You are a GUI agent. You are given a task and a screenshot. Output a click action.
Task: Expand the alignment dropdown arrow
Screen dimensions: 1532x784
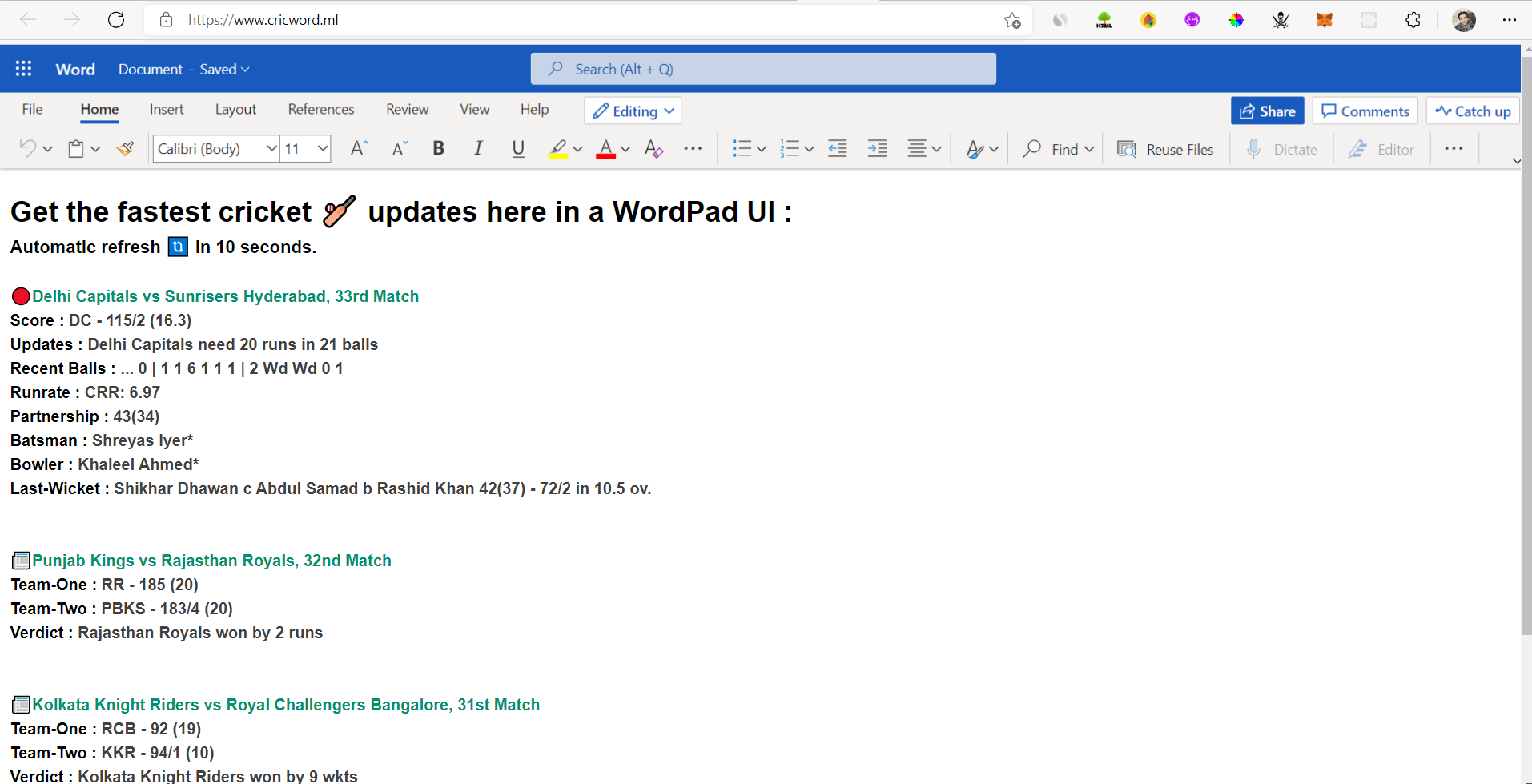point(936,149)
